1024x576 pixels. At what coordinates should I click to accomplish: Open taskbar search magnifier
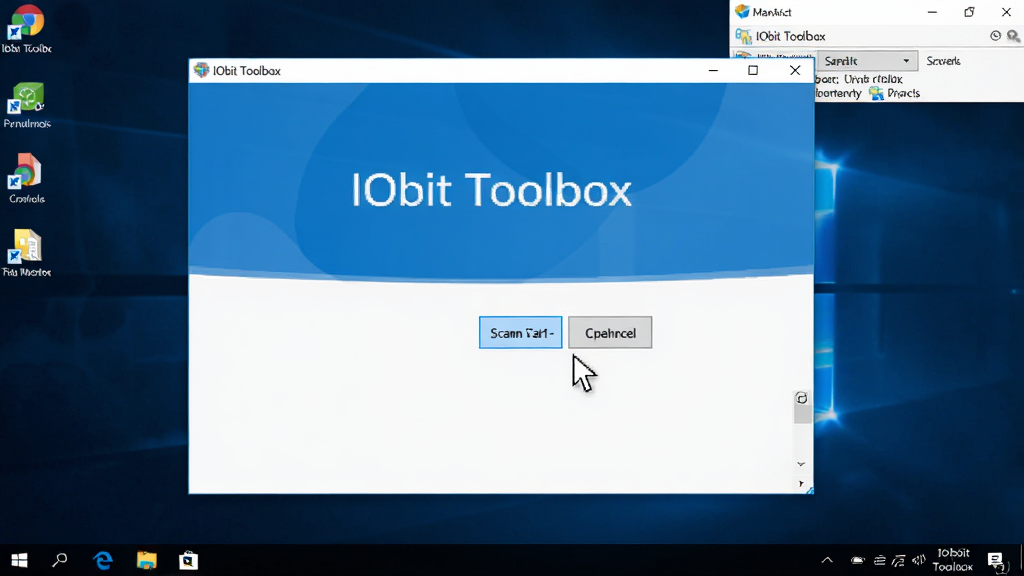60,560
